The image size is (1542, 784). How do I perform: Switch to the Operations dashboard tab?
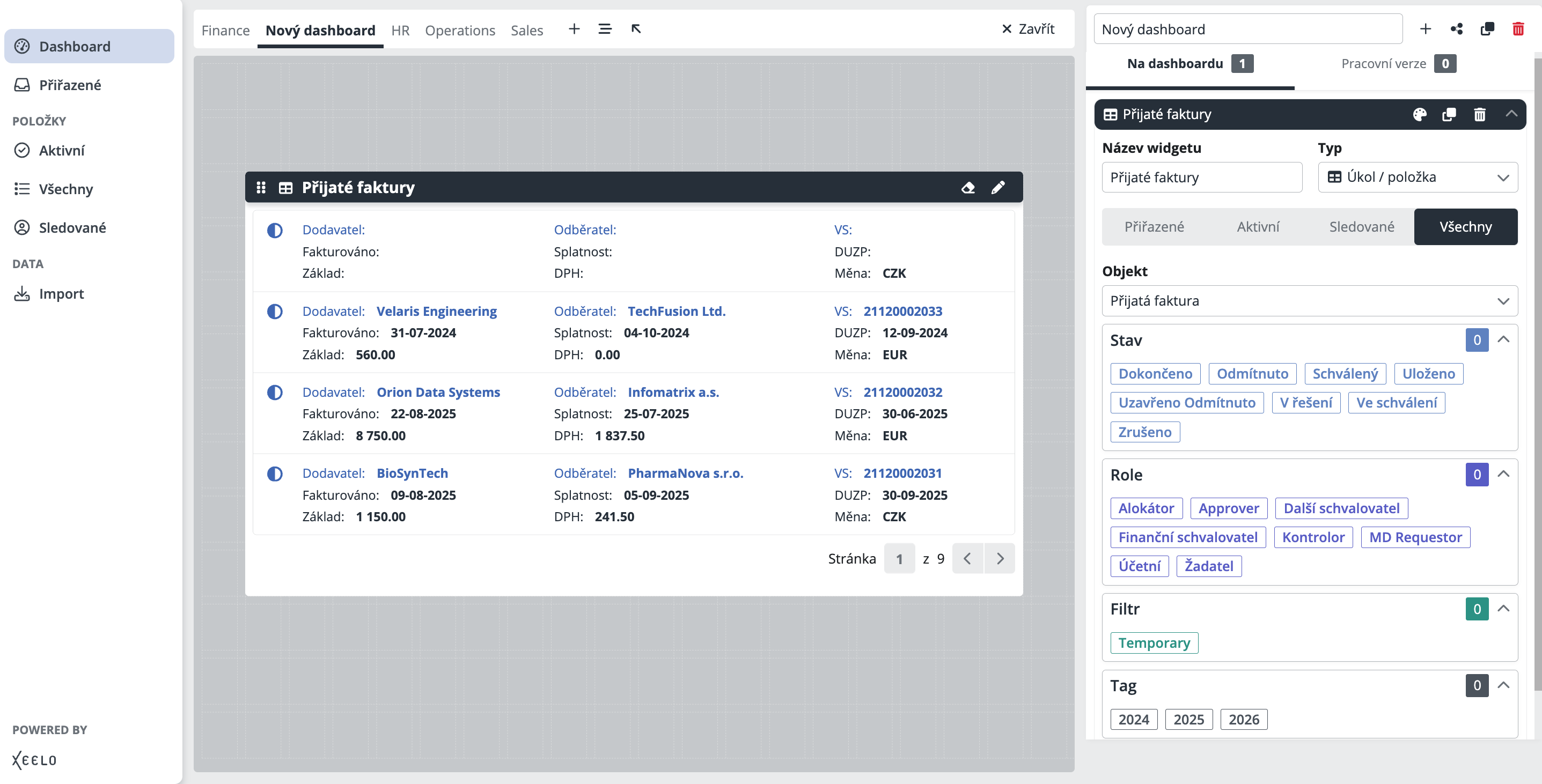(460, 30)
